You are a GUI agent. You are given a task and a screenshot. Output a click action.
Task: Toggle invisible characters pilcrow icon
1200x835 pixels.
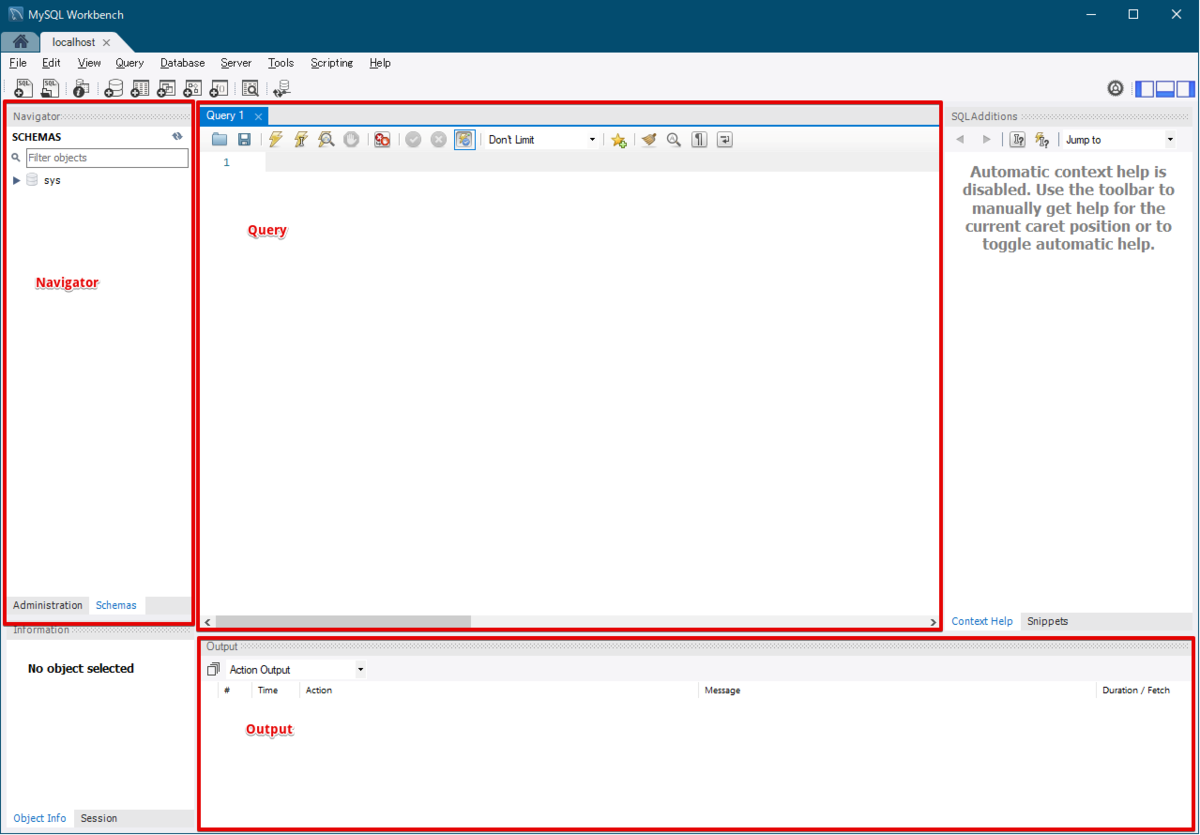700,140
